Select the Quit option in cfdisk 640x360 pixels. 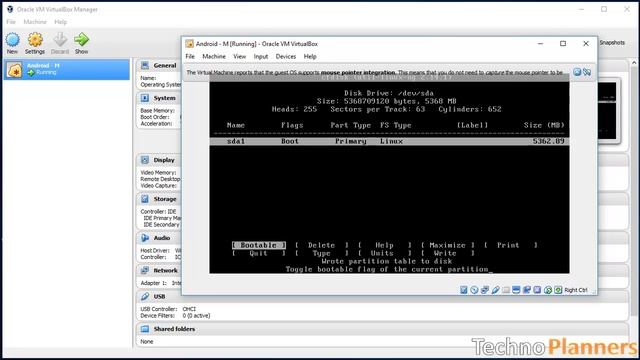tap(259, 253)
